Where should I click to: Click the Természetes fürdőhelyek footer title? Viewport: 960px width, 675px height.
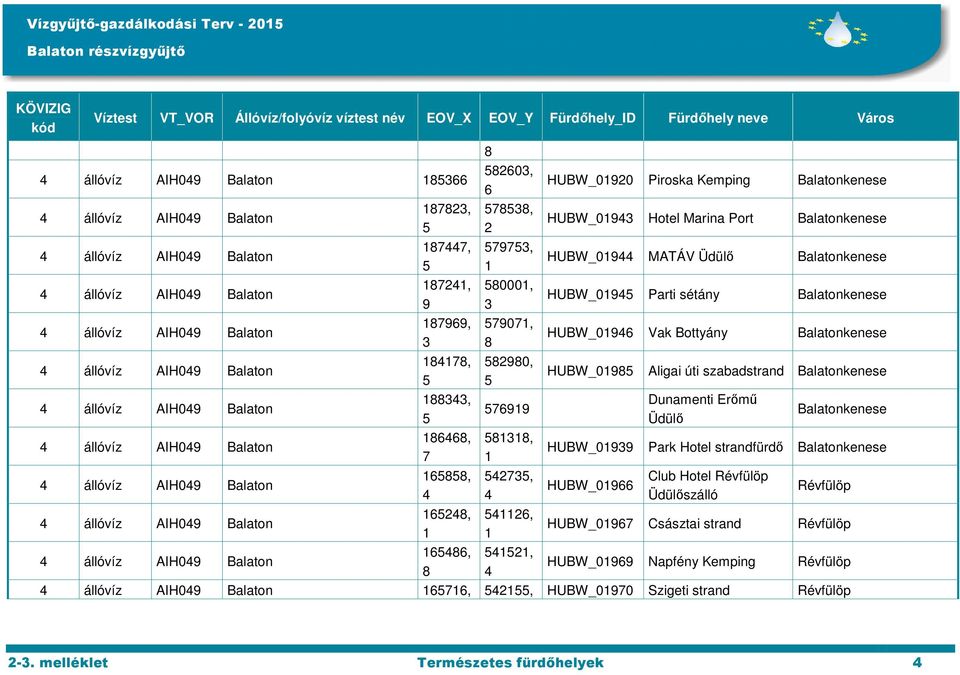click(510, 662)
